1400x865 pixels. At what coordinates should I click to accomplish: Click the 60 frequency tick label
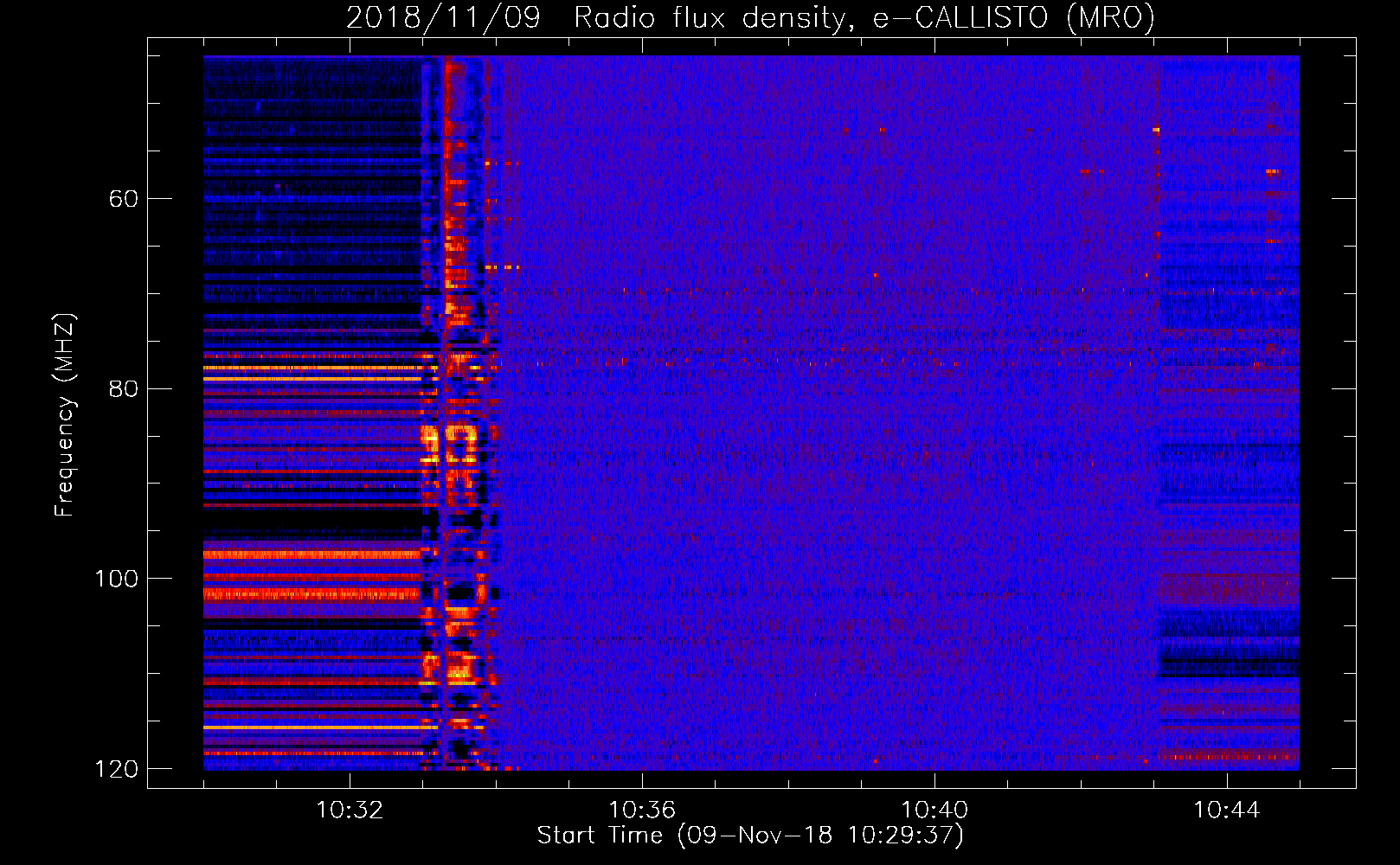point(123,199)
